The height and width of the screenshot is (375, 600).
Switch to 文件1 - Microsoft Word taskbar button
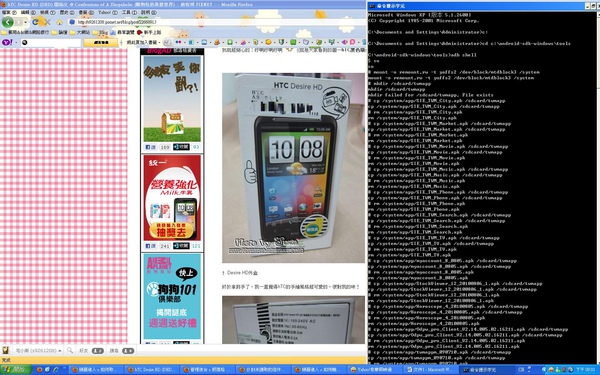tap(431, 370)
